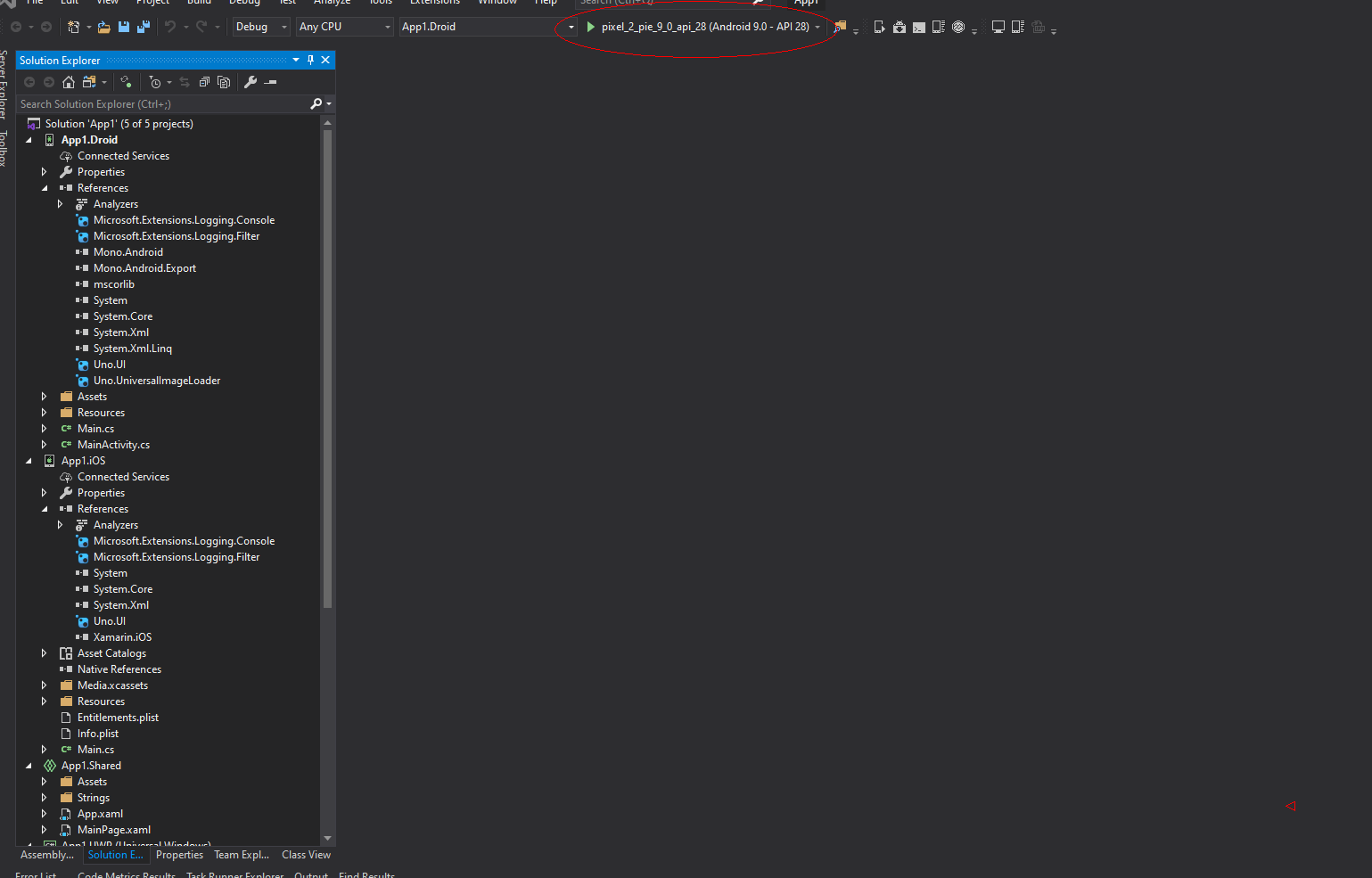Collapse All items in Solution Explorer
Screen dimensions: 1372x878
coord(204,82)
